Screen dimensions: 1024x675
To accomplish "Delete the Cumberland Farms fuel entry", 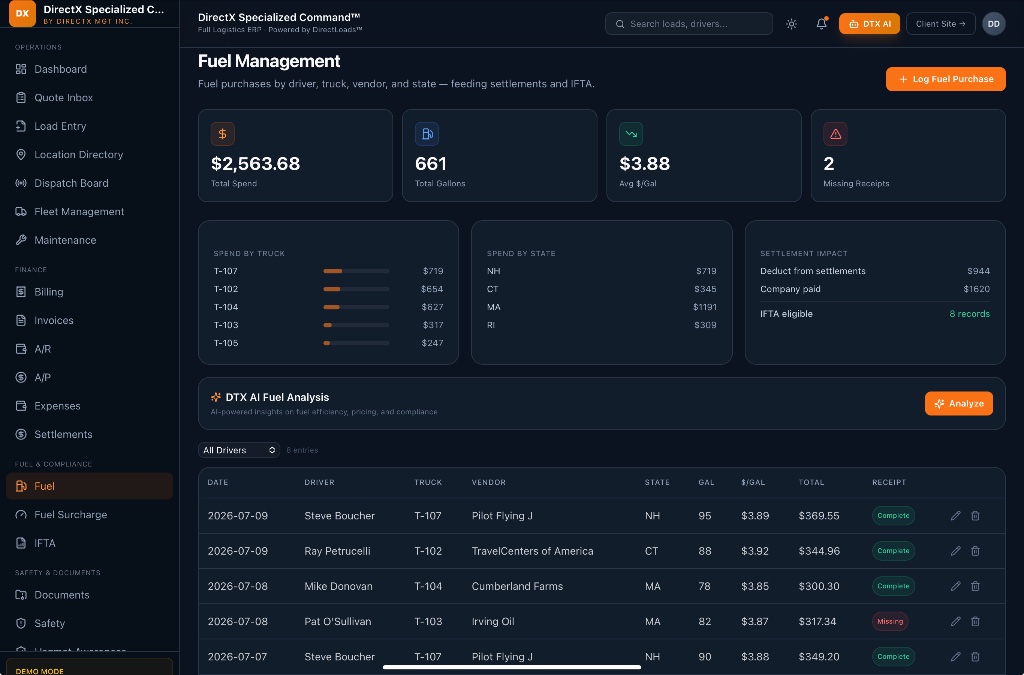I will tap(975, 586).
